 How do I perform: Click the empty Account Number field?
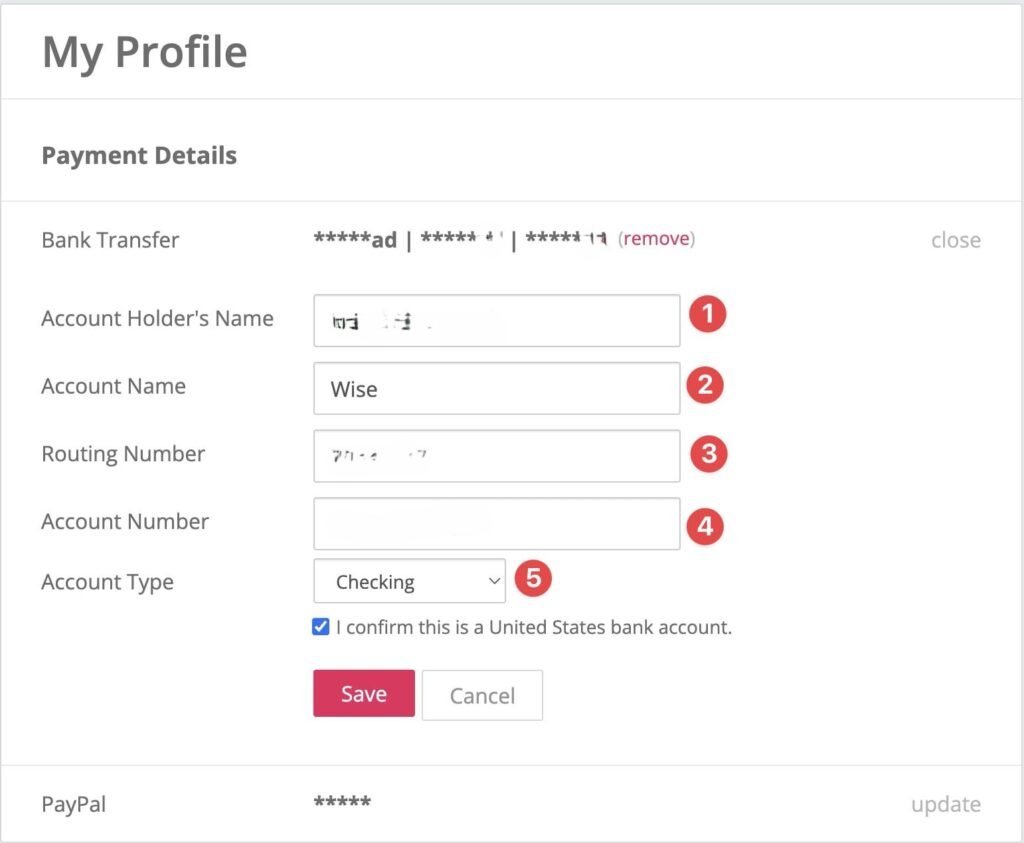coord(496,523)
